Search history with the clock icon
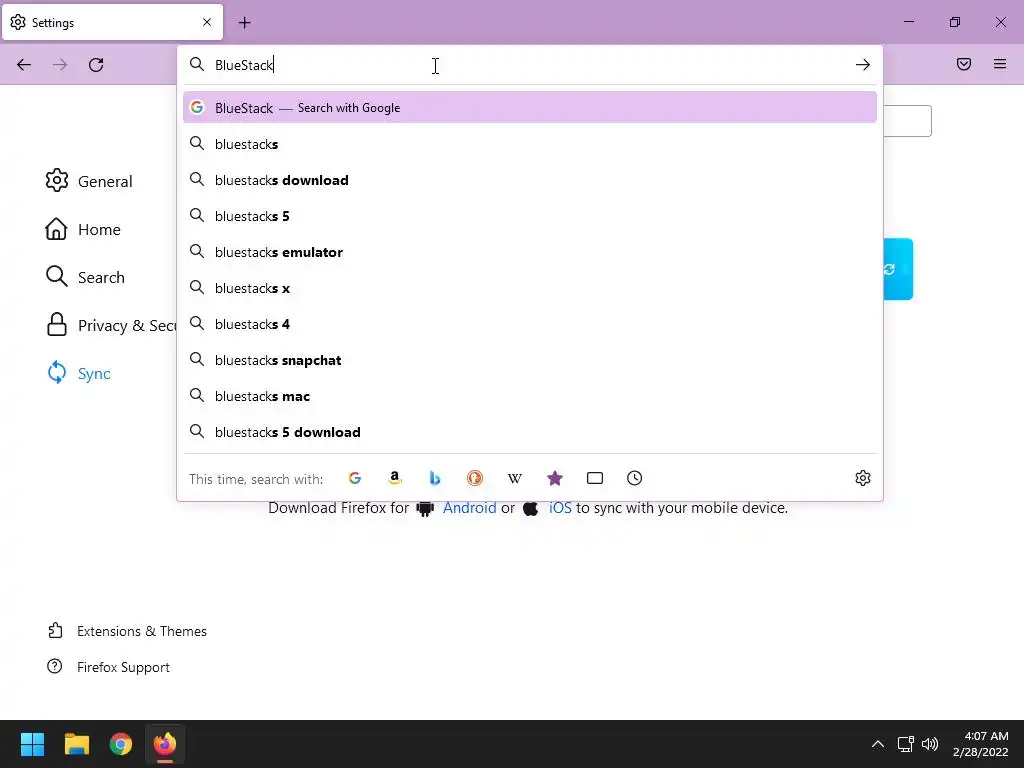1024x768 pixels. click(635, 478)
